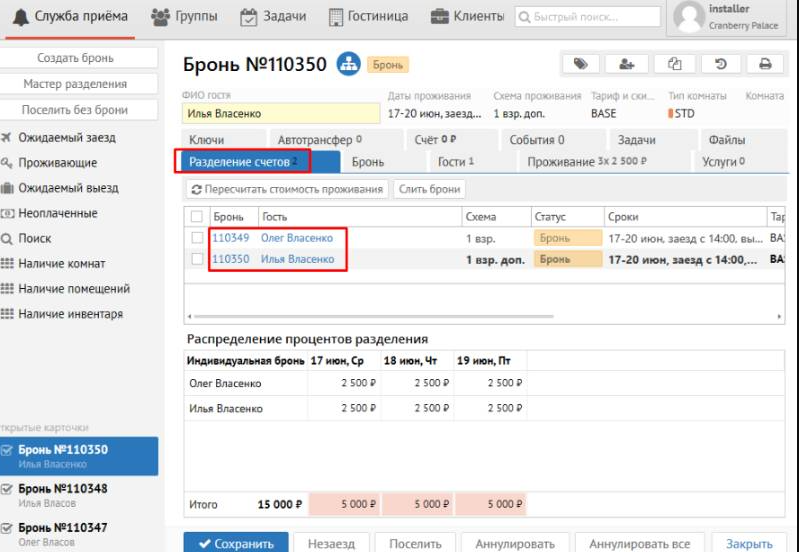The image size is (799, 552).
Task: Click the add guest icon button
Action: [627, 64]
